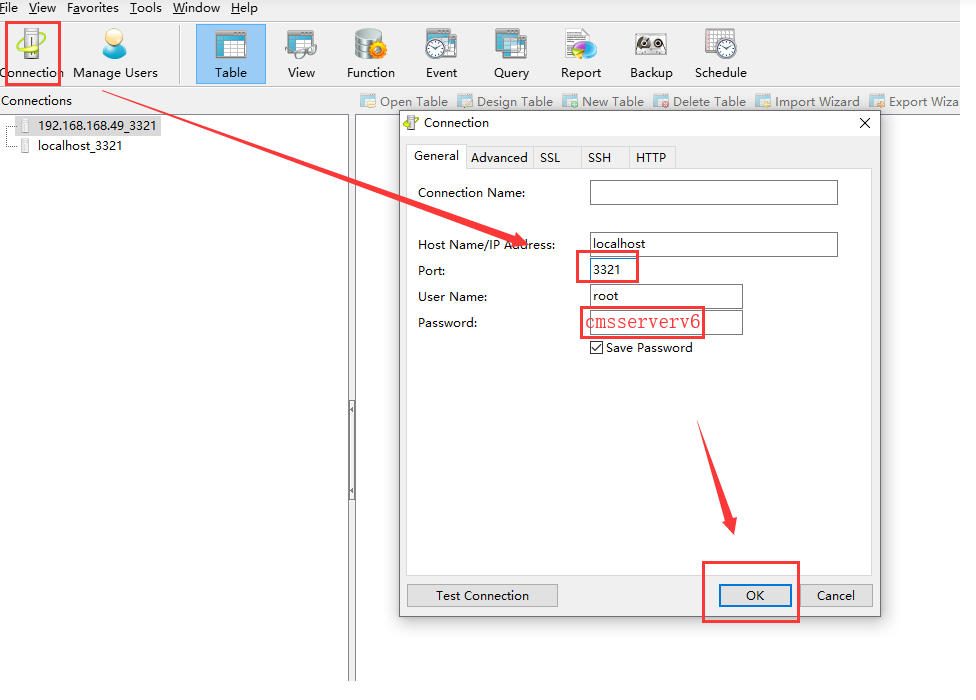Focus the Connection Name field

click(x=713, y=193)
